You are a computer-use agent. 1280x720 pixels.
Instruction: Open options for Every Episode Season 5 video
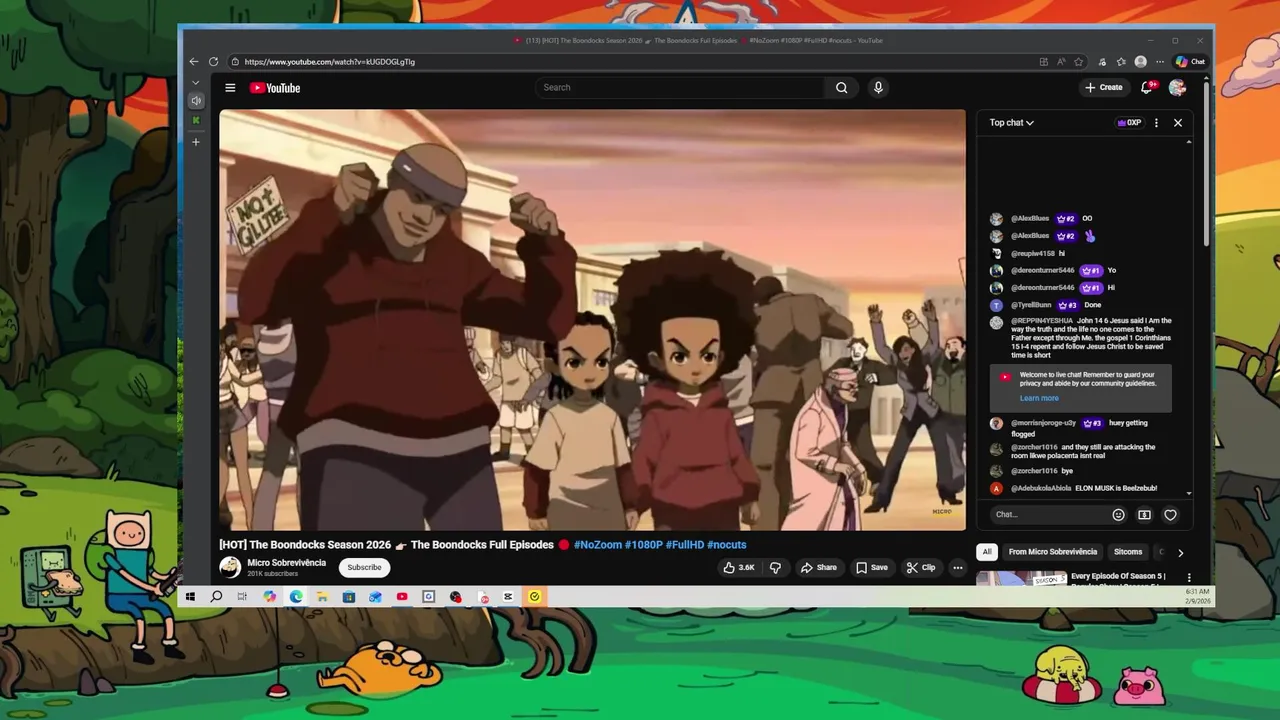[1189, 578]
